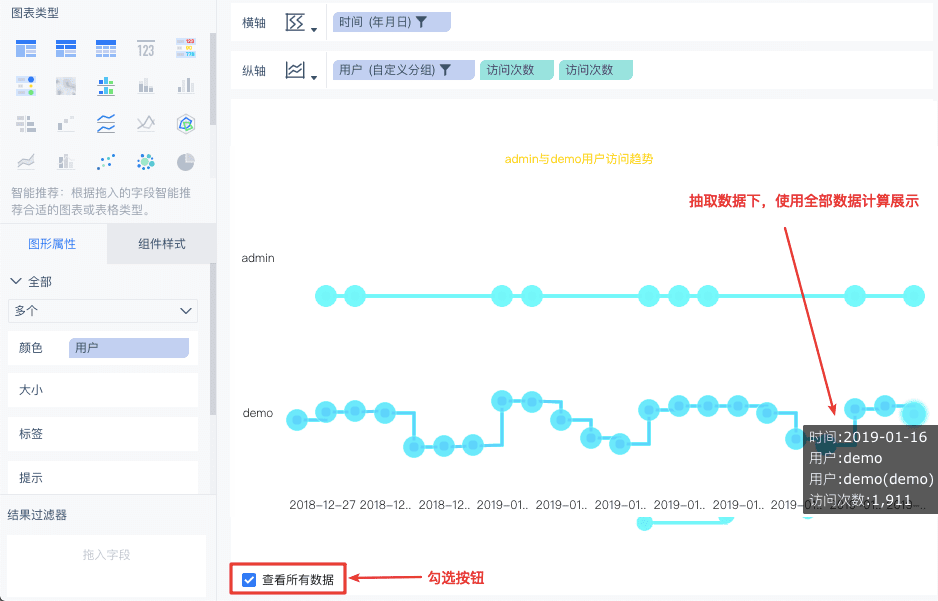This screenshot has width=938, height=601.
Task: Click the 图表类型 heading
Action: tap(35, 13)
